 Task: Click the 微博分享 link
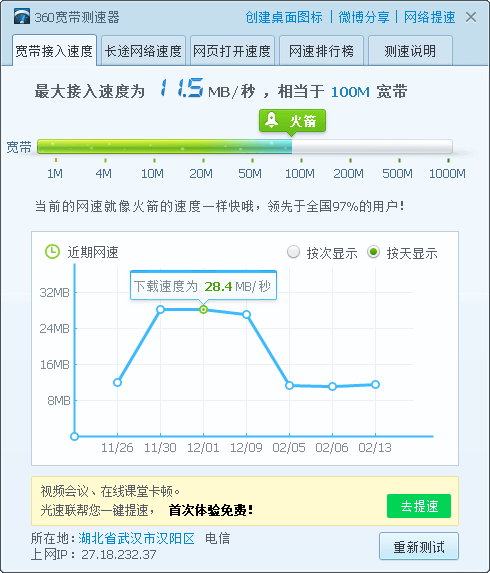tap(364, 17)
